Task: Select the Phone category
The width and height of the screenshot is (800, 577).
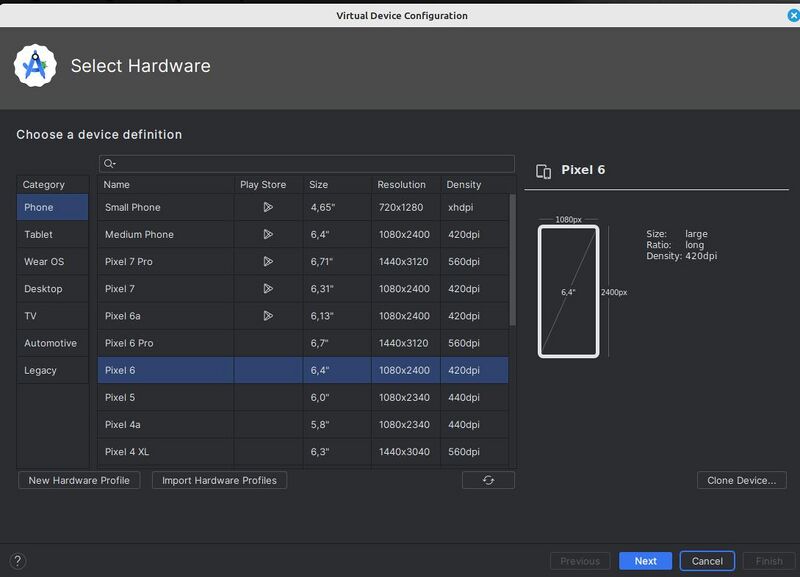Action: [x=53, y=207]
